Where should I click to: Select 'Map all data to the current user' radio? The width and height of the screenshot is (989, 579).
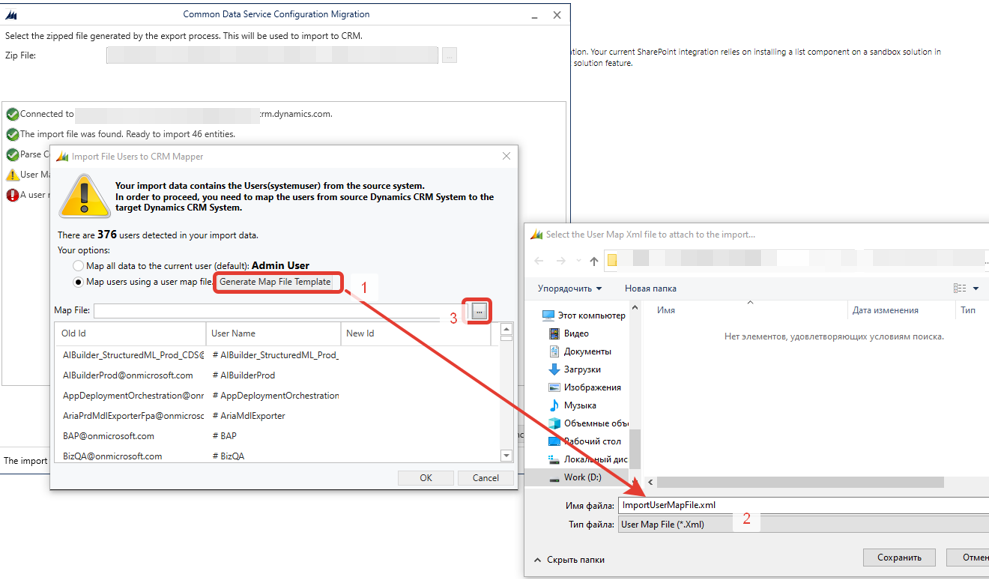pyautogui.click(x=78, y=266)
